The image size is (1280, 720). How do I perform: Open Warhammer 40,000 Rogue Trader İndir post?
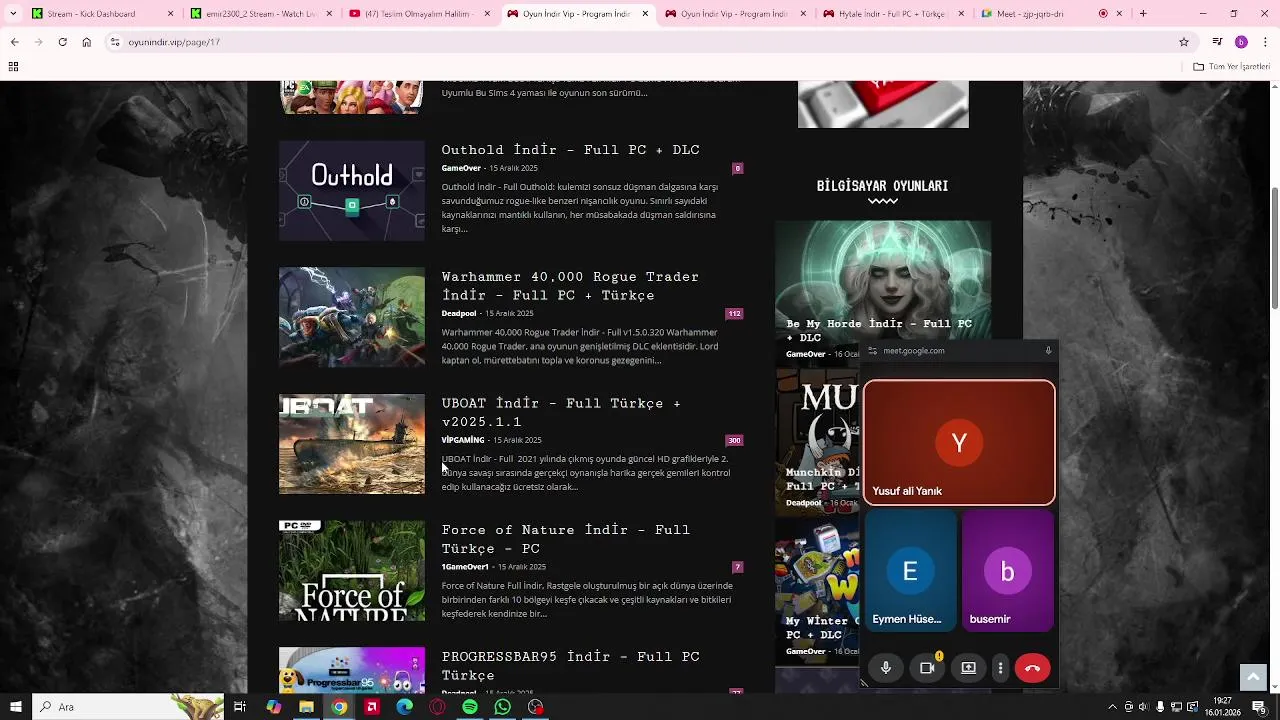pyautogui.click(x=570, y=286)
